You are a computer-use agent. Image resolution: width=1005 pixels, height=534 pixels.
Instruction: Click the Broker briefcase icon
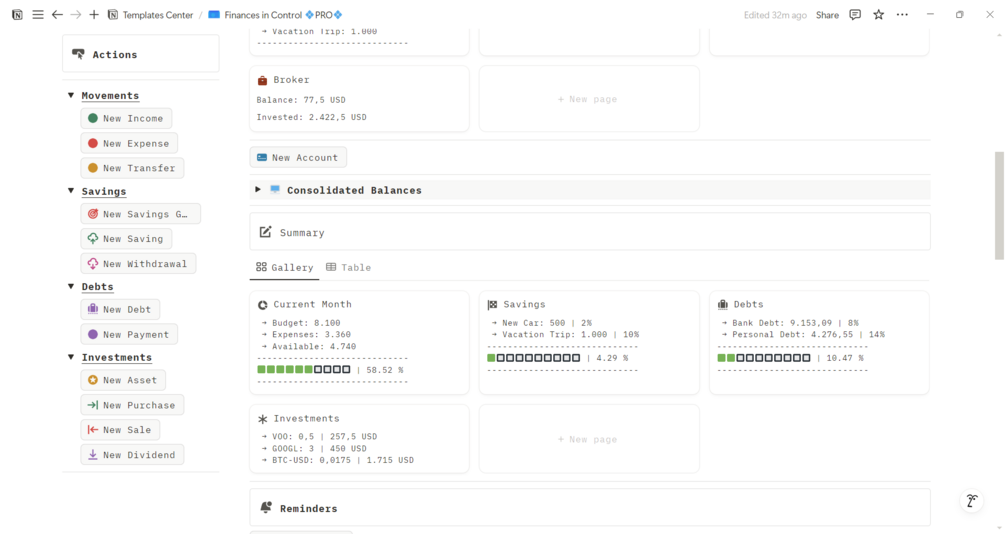[262, 80]
